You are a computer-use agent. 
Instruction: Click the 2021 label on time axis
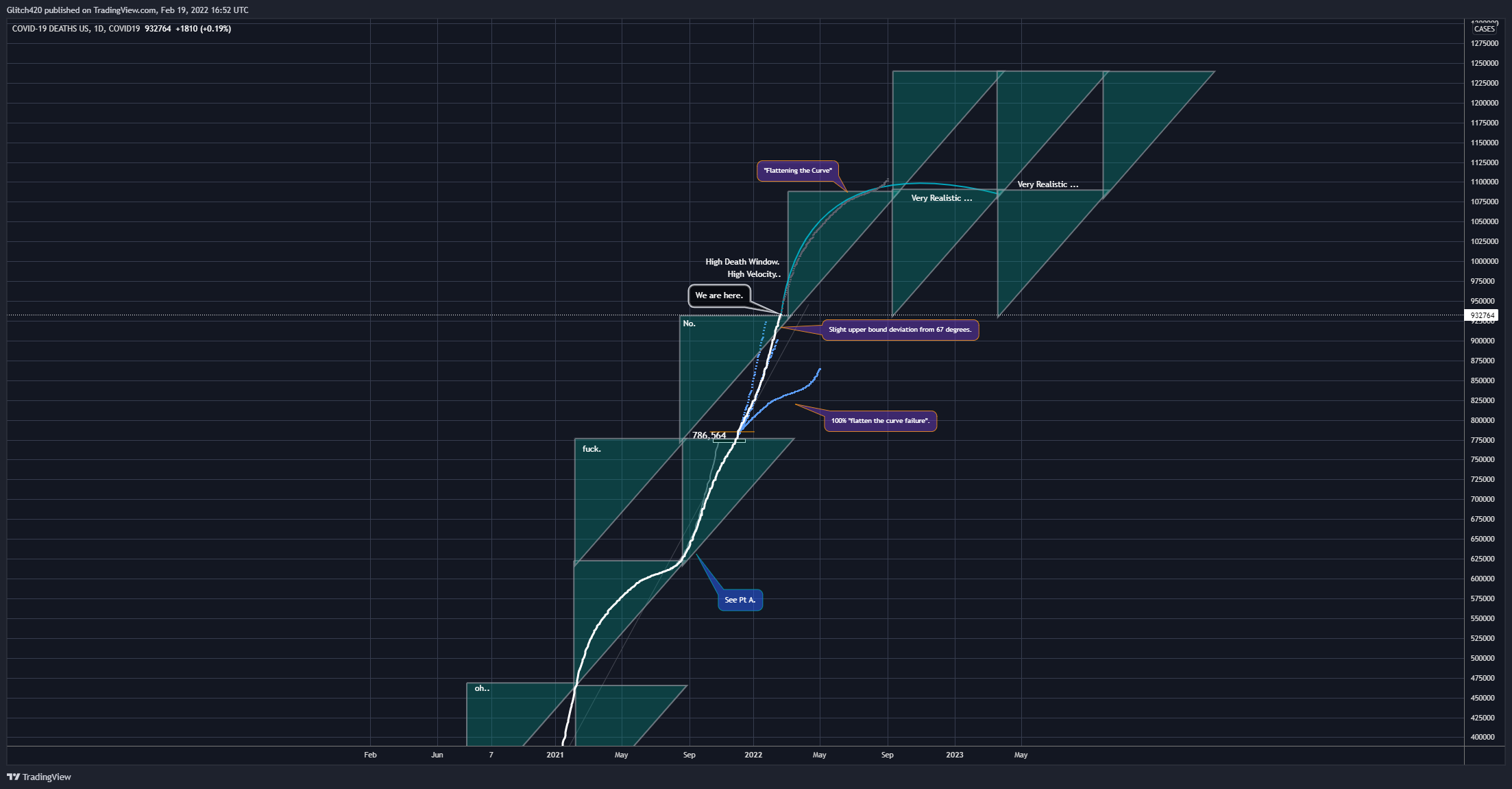[555, 755]
